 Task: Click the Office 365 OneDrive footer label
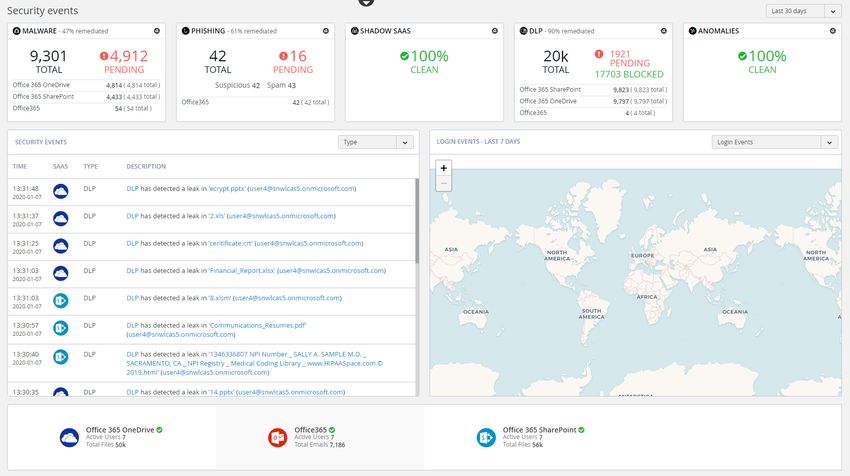[x=120, y=430]
